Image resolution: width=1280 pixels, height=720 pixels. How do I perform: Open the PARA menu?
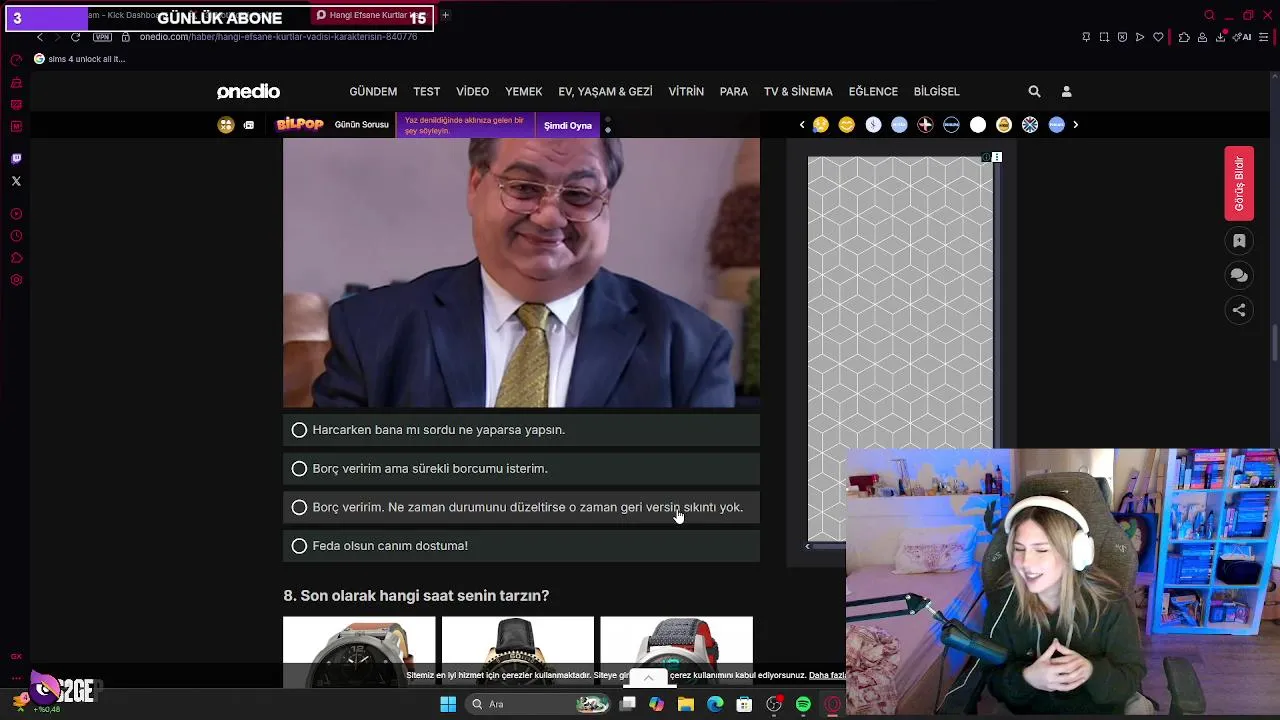click(x=733, y=91)
